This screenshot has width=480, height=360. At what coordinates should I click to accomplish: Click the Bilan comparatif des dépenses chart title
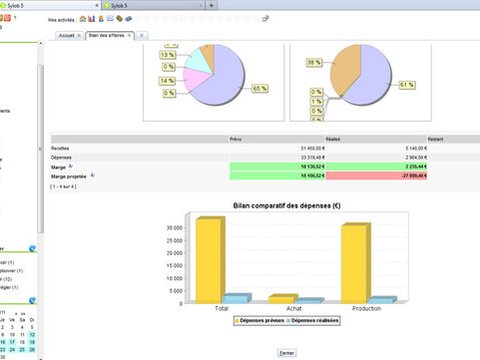click(x=287, y=206)
